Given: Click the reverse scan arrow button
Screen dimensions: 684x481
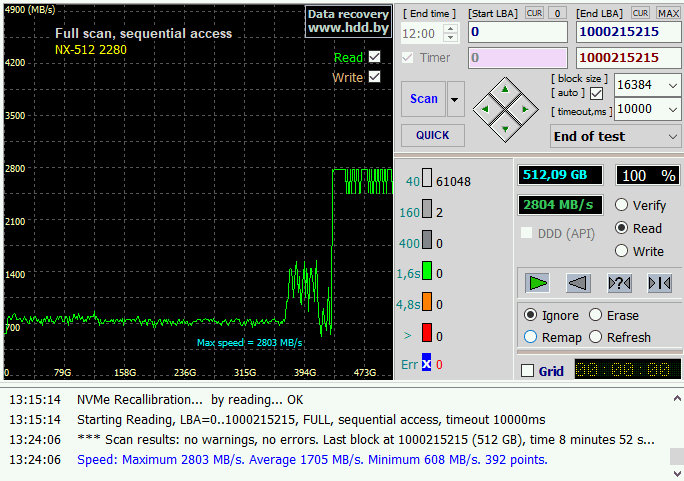Looking at the screenshot, I should (x=578, y=283).
